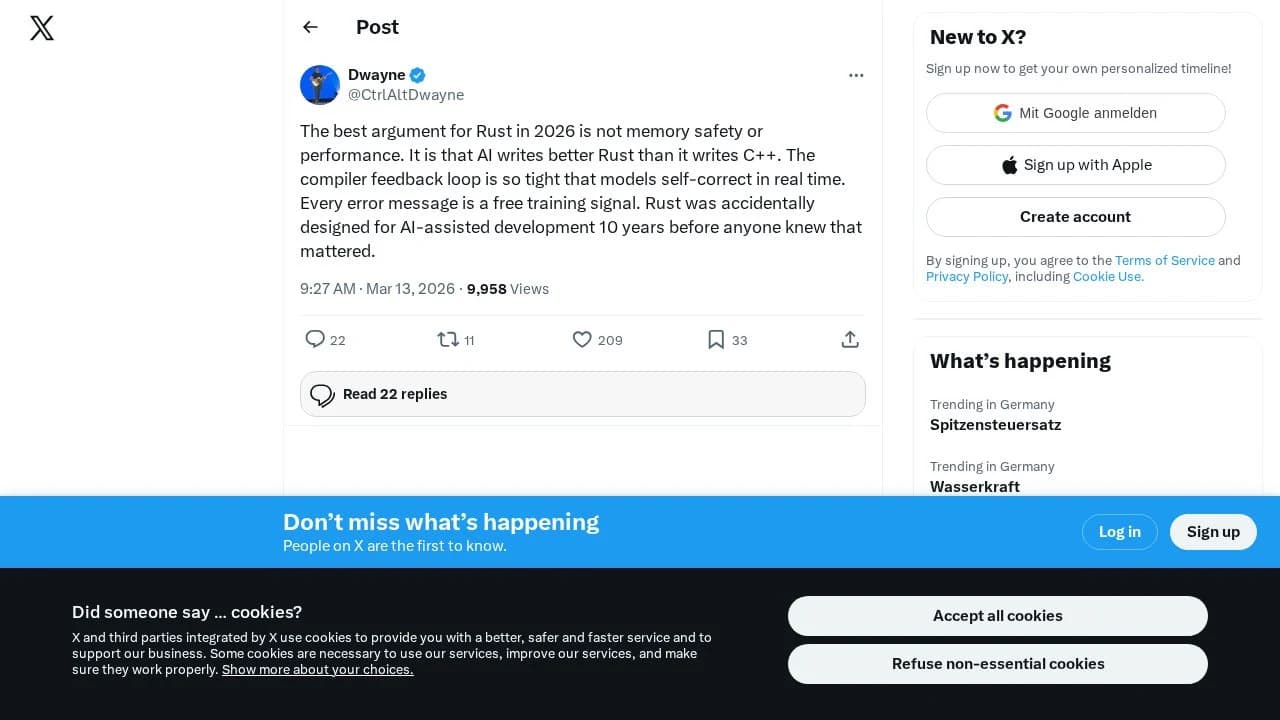Refuse non-essential cookies
1280x720 pixels.
[997, 663]
